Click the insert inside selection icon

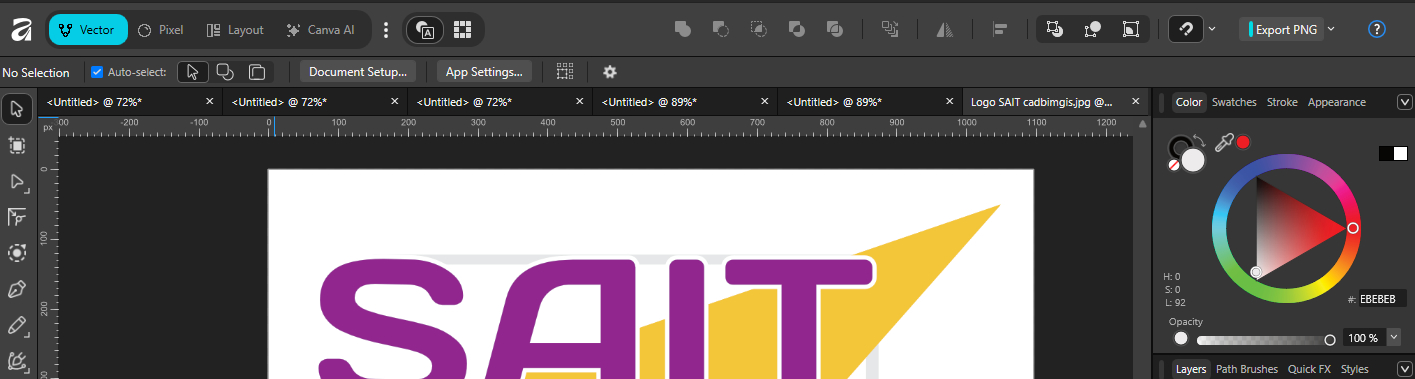pos(1131,30)
